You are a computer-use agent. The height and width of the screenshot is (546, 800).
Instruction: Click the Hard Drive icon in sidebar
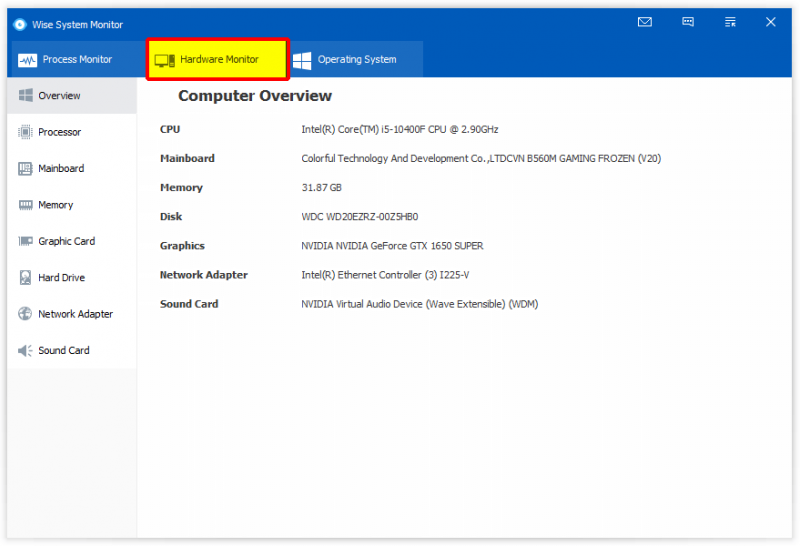(26, 277)
